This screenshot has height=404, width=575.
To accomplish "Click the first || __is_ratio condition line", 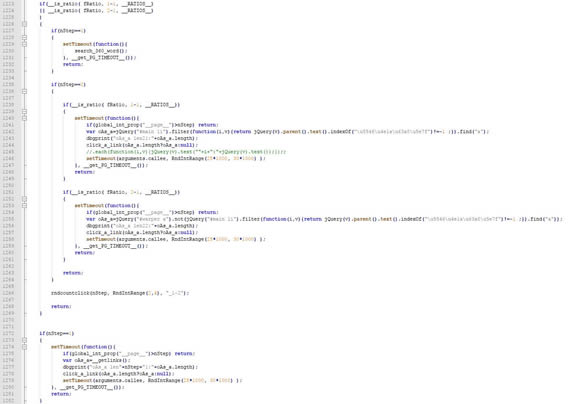I will (x=96, y=11).
